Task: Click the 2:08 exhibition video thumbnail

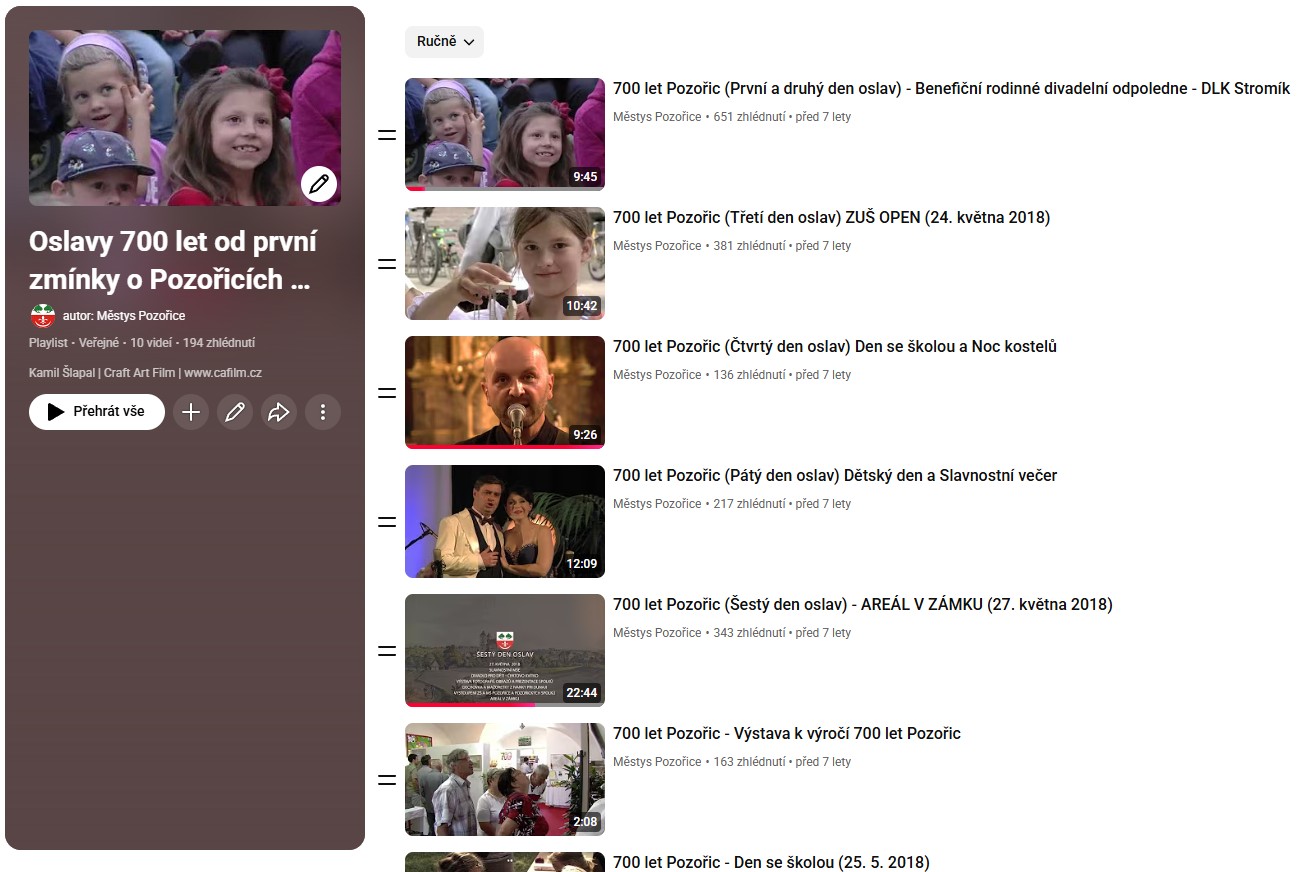Action: [x=504, y=779]
